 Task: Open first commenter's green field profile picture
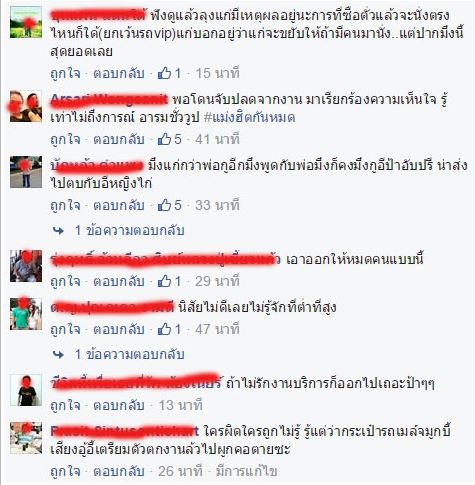click(x=26, y=22)
